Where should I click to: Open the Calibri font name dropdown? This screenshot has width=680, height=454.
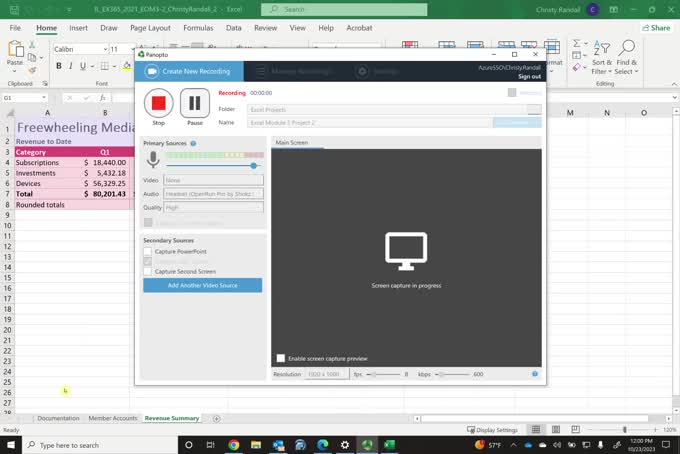coord(105,49)
